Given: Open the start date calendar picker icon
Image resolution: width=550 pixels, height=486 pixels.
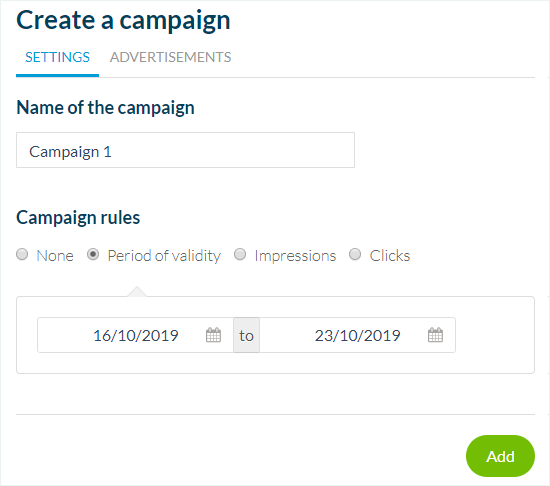Looking at the screenshot, I should pyautogui.click(x=213, y=335).
